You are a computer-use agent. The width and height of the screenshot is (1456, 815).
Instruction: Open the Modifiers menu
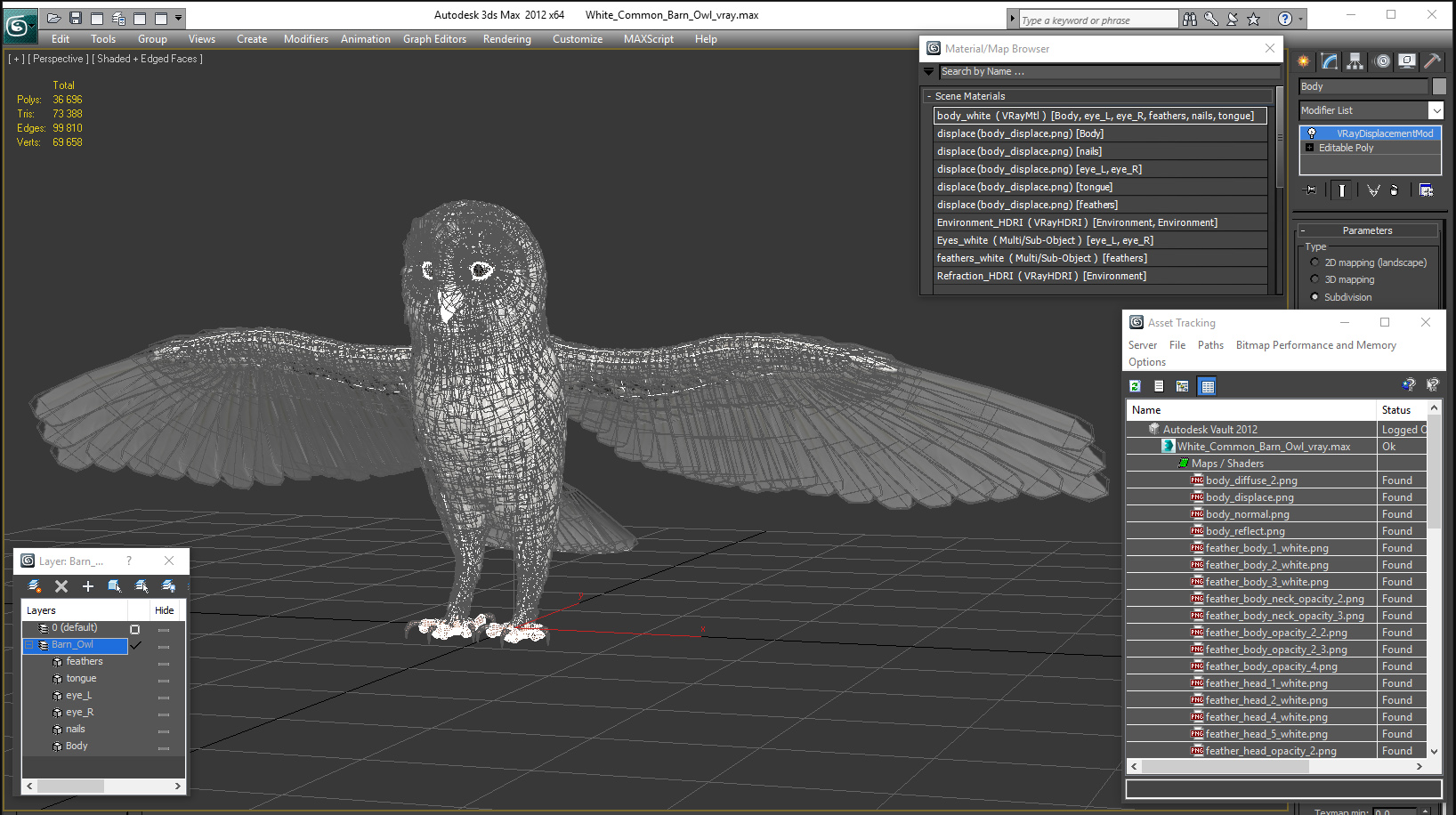tap(306, 39)
